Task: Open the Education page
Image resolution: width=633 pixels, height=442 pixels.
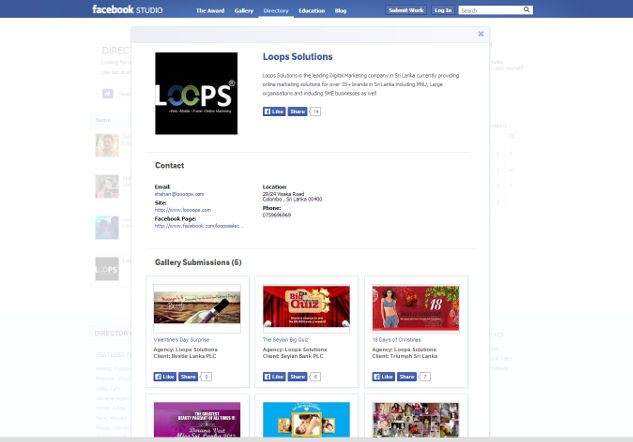Action: point(312,10)
